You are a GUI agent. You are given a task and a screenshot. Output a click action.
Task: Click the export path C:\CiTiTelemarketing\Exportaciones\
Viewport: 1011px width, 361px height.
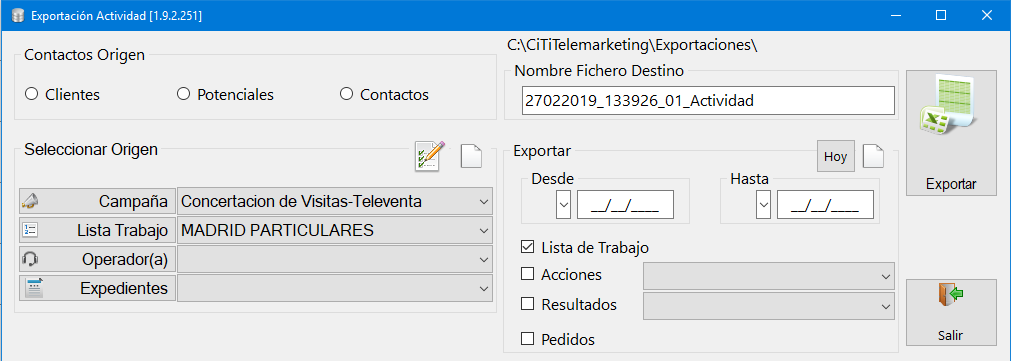[632, 45]
